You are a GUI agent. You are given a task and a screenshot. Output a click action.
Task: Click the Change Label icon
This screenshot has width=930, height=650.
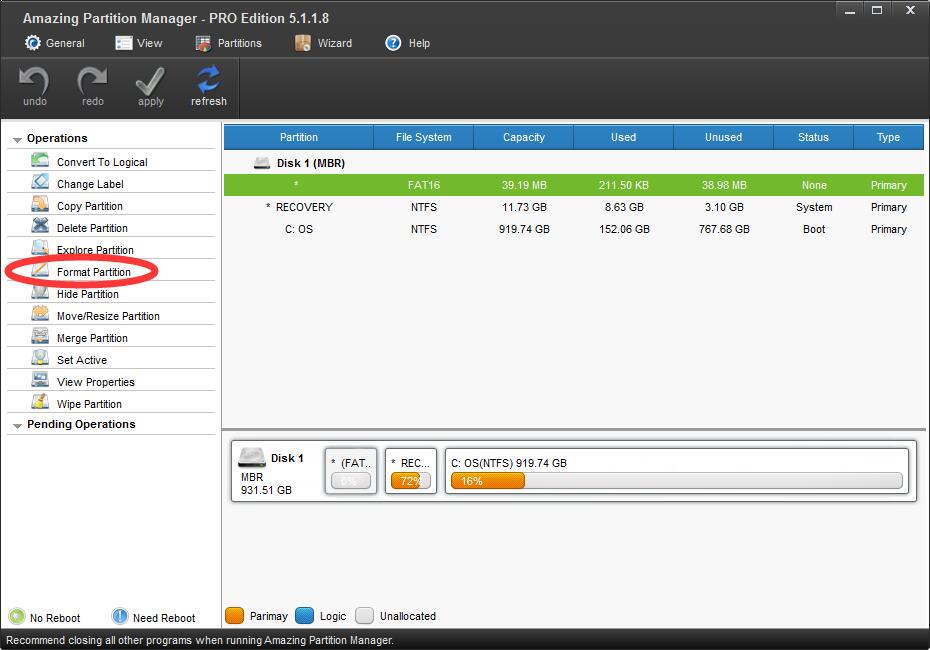pyautogui.click(x=40, y=182)
